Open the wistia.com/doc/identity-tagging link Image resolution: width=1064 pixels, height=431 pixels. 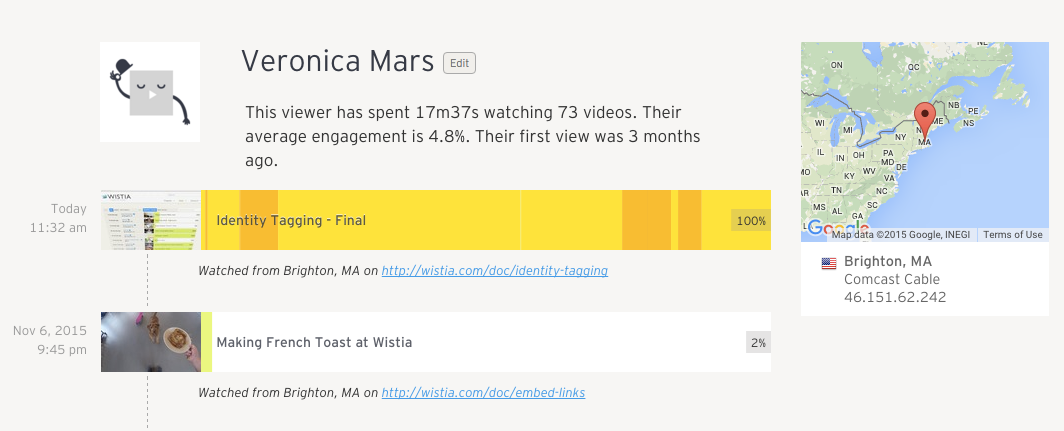pyautogui.click(x=495, y=271)
